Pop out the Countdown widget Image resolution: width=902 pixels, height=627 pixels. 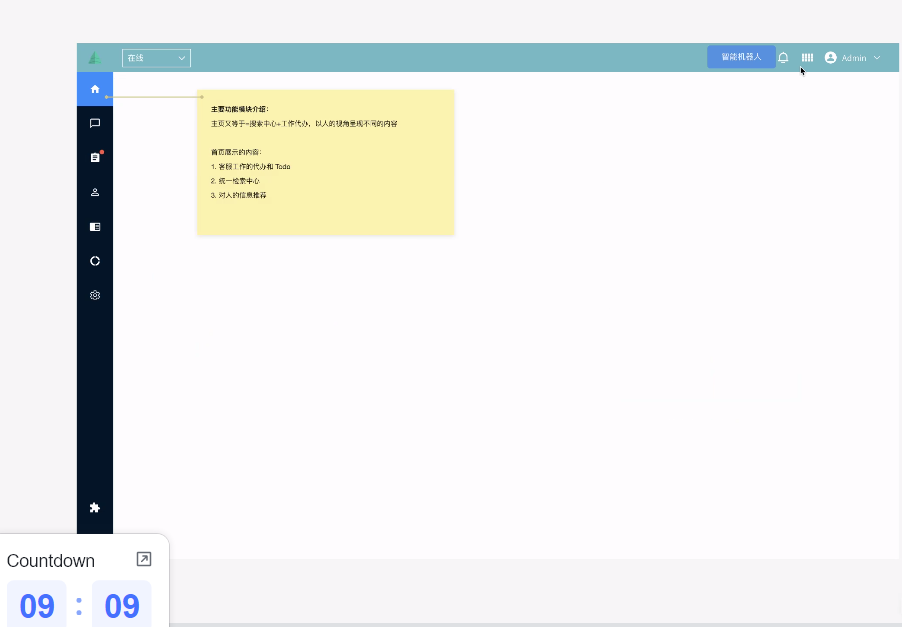144,560
